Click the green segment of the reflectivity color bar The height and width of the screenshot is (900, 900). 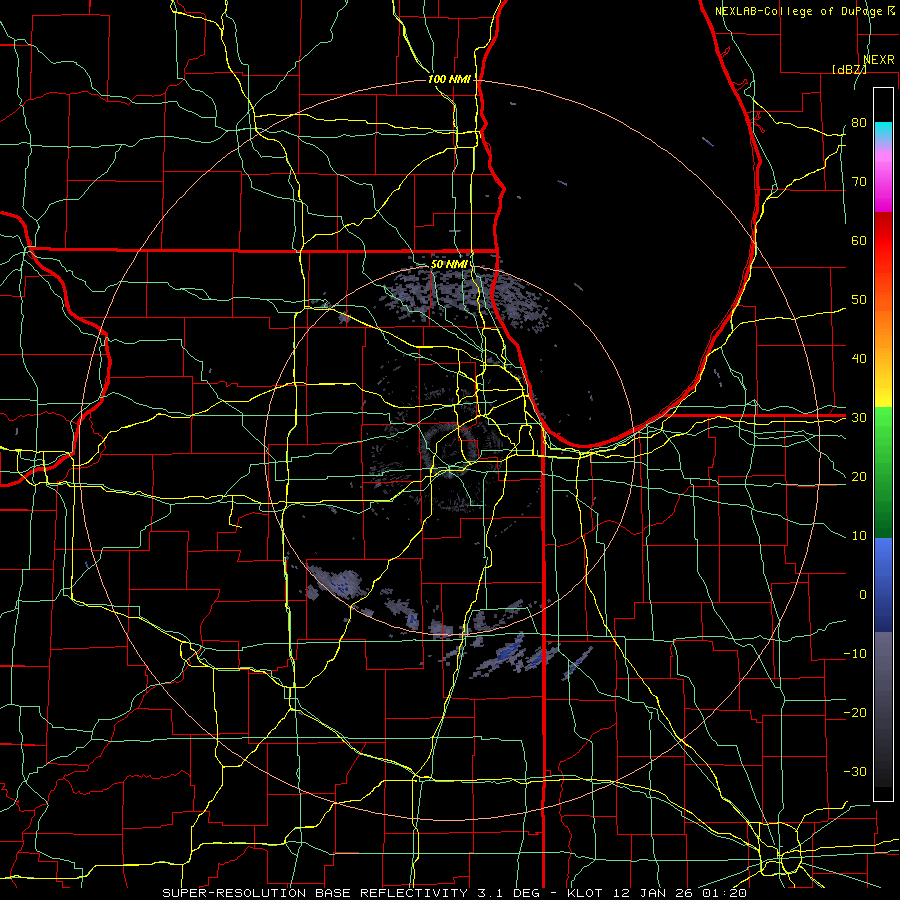coord(883,472)
